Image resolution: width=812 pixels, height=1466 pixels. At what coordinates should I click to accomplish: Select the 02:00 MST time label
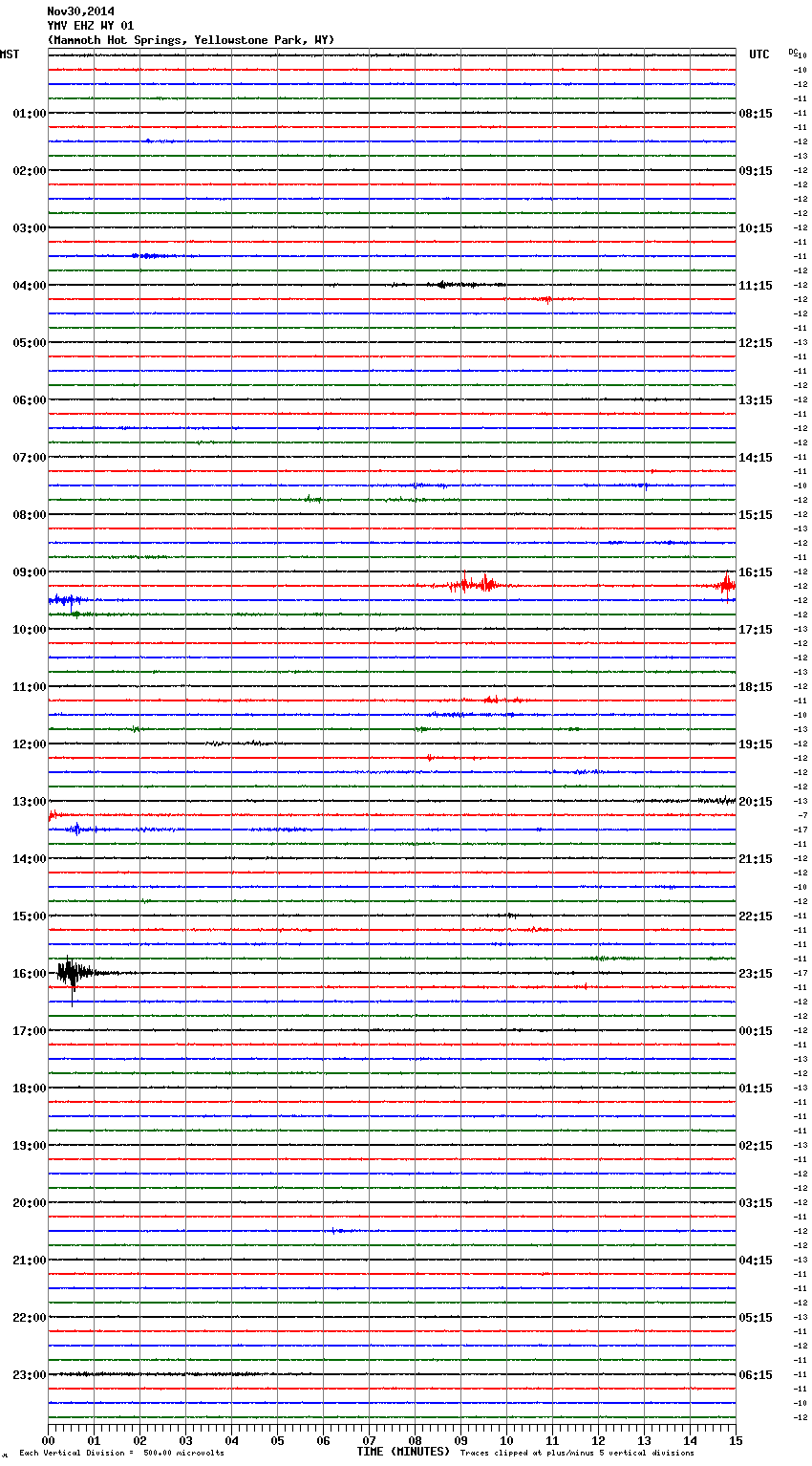click(x=30, y=171)
